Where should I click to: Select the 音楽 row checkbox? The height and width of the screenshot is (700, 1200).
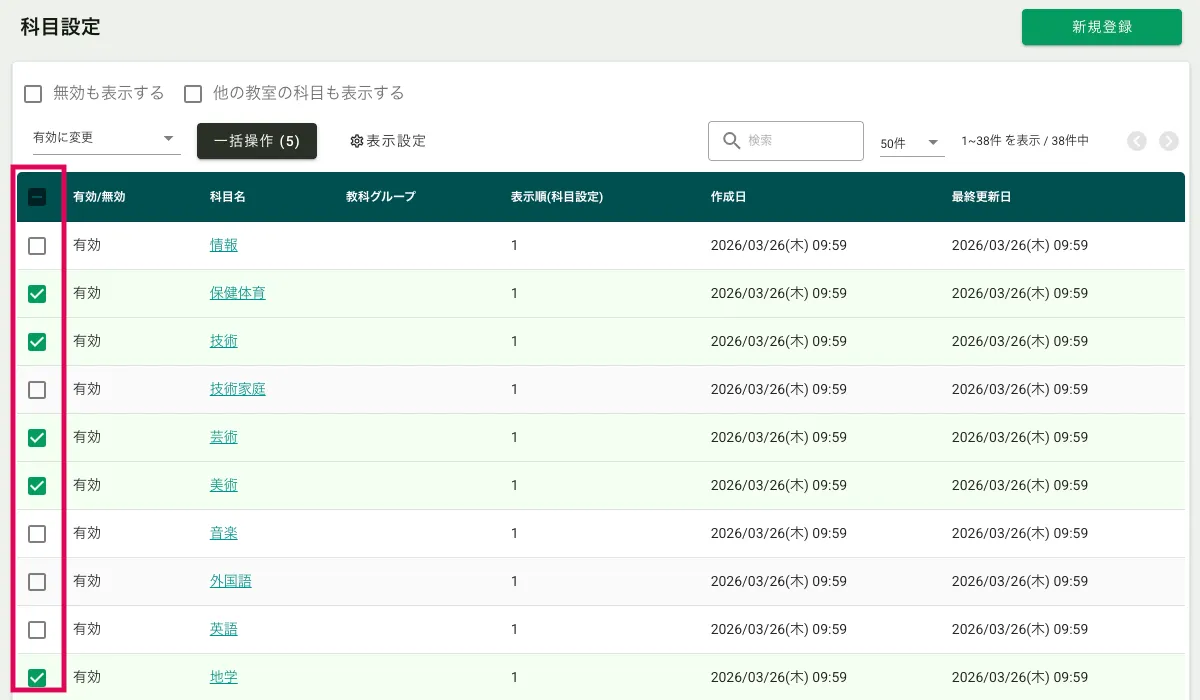tap(37, 534)
